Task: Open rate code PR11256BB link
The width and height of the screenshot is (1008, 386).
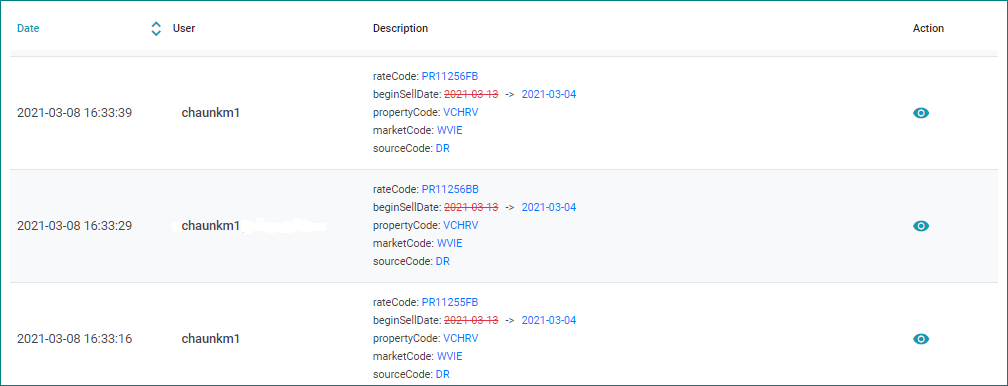Action: (450, 189)
